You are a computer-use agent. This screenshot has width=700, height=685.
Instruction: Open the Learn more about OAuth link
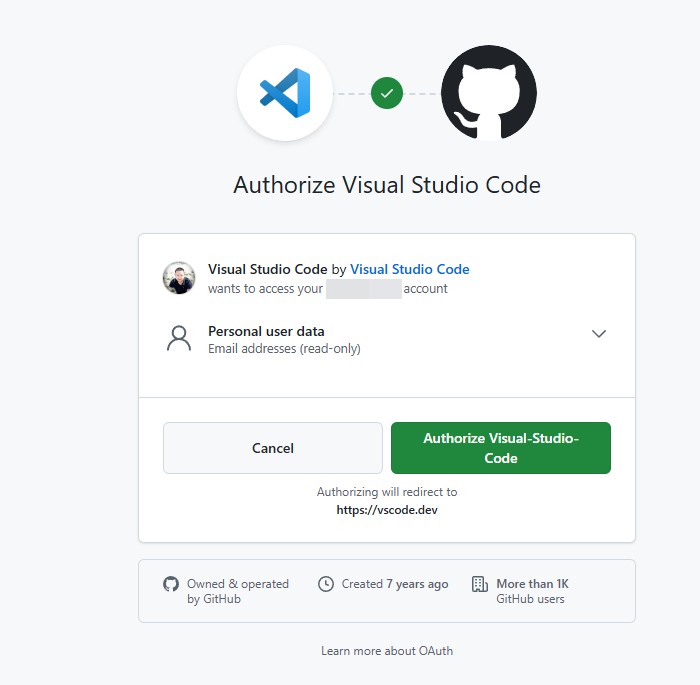click(x=387, y=651)
